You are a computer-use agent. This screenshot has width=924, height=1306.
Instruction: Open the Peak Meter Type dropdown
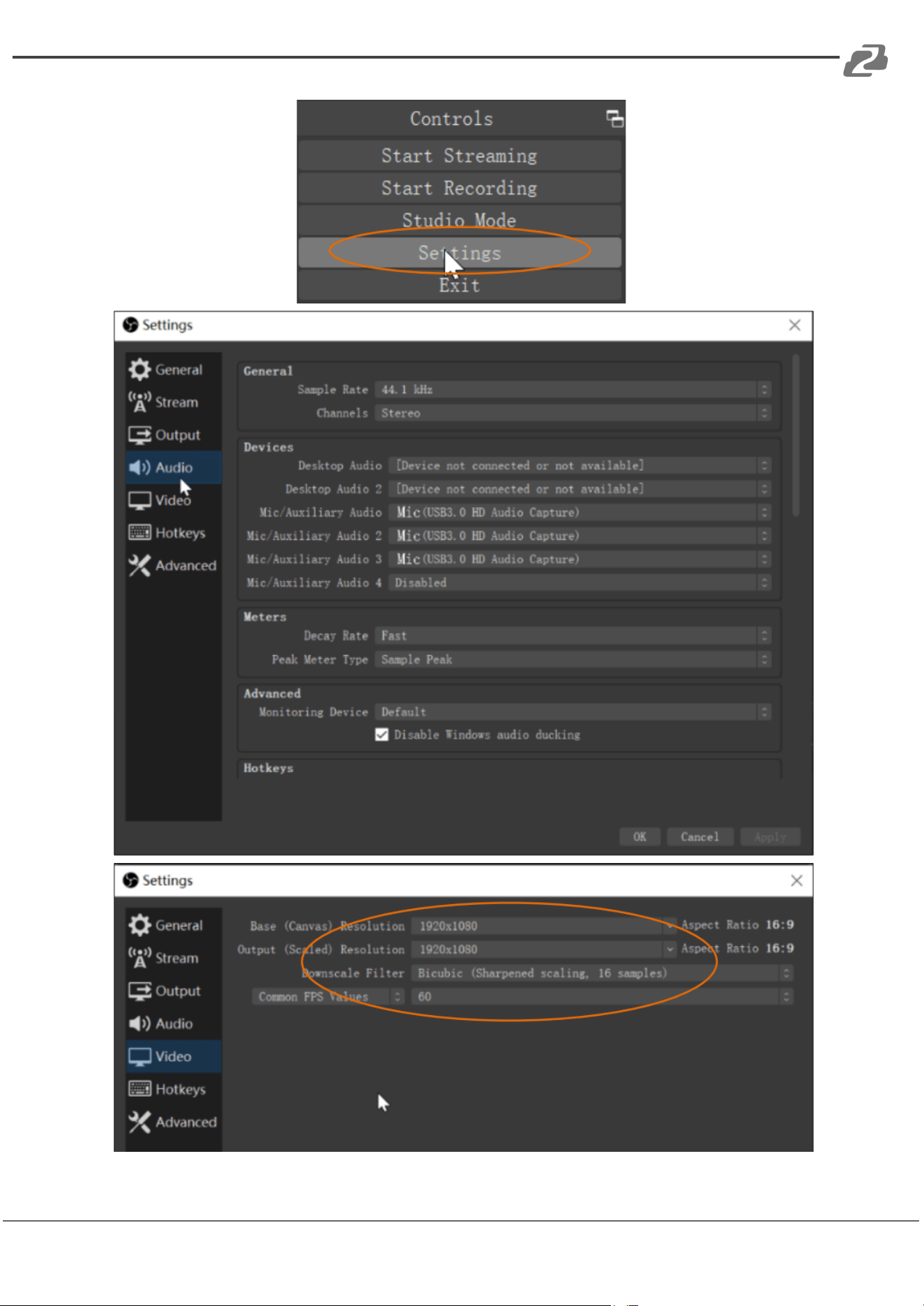click(x=573, y=659)
